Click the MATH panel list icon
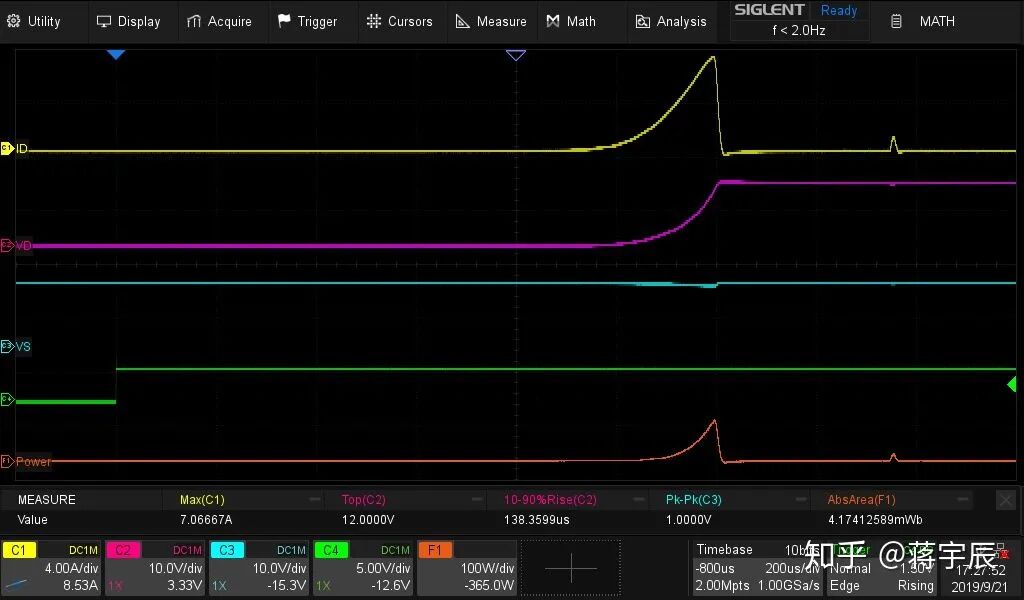1024x600 pixels. coord(897,22)
